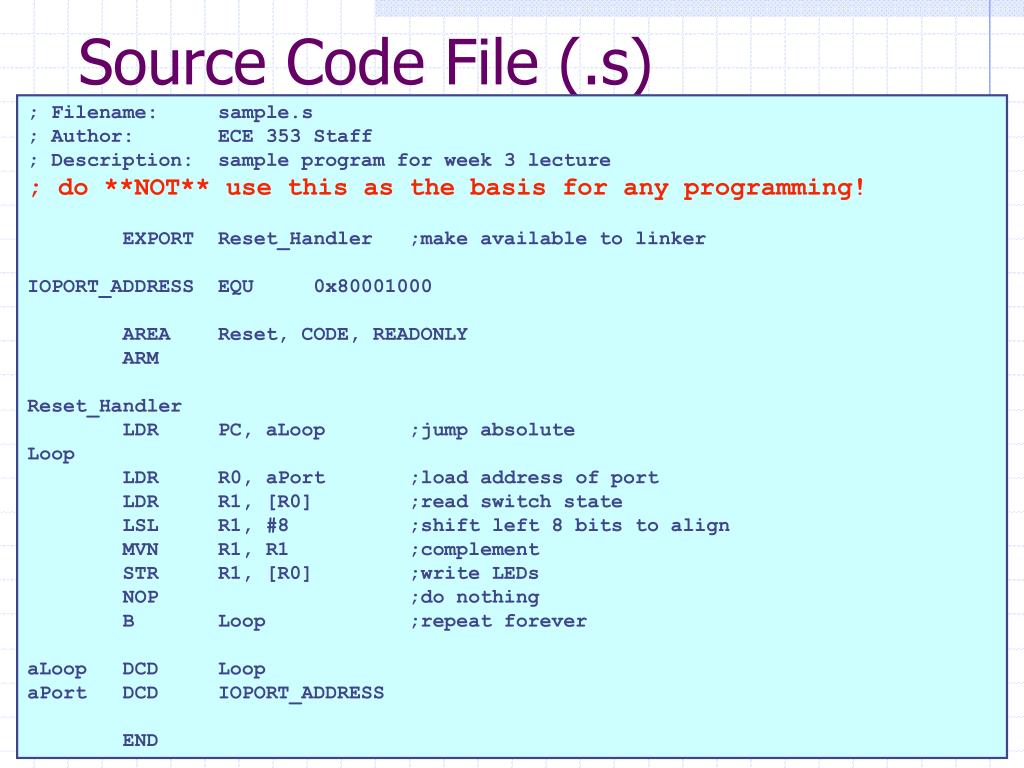Click the comment ';make available to linker'
This screenshot has height=768, width=1024.
(x=558, y=238)
